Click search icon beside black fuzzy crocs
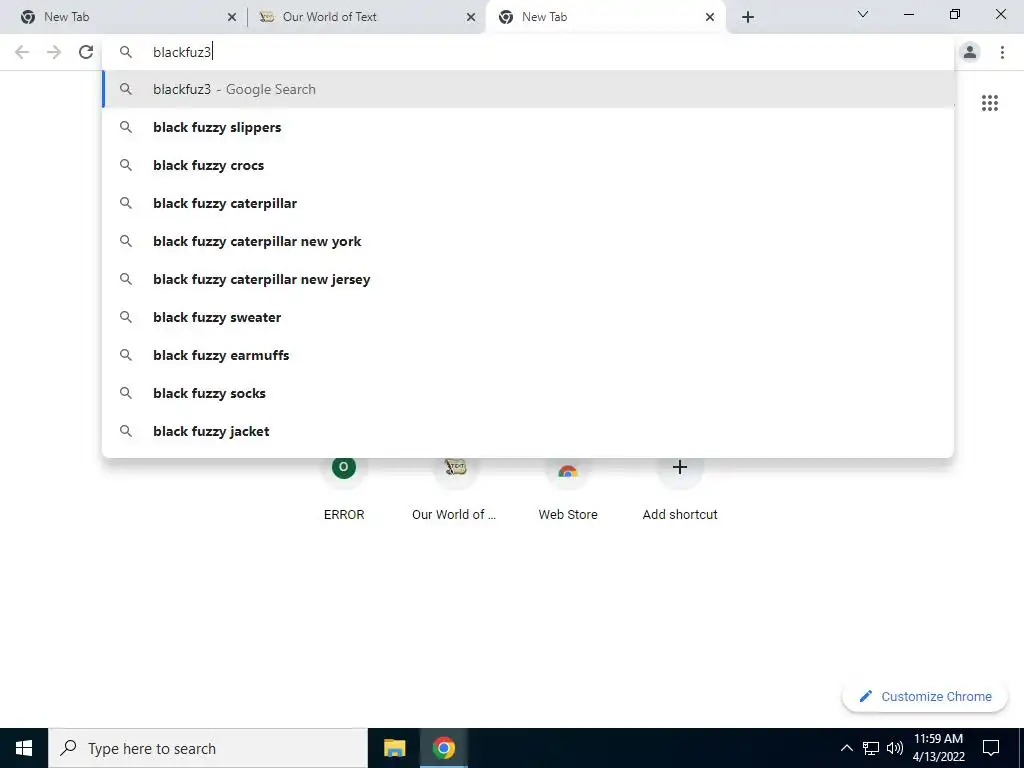Screen dimensions: 1024x768 pos(126,165)
